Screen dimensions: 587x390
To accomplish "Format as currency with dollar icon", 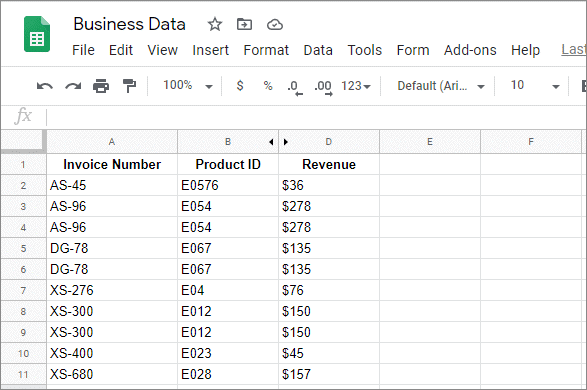I will pos(240,86).
